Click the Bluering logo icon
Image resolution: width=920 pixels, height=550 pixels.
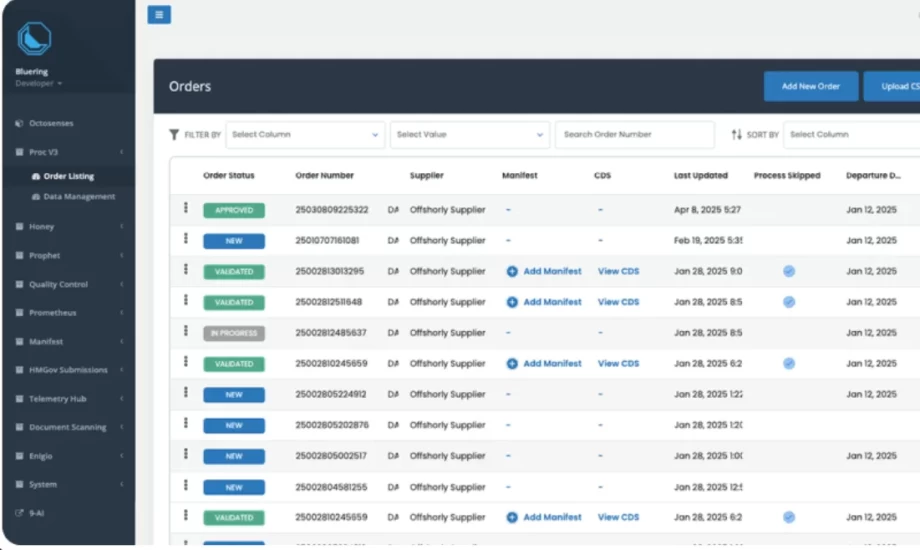click(34, 39)
